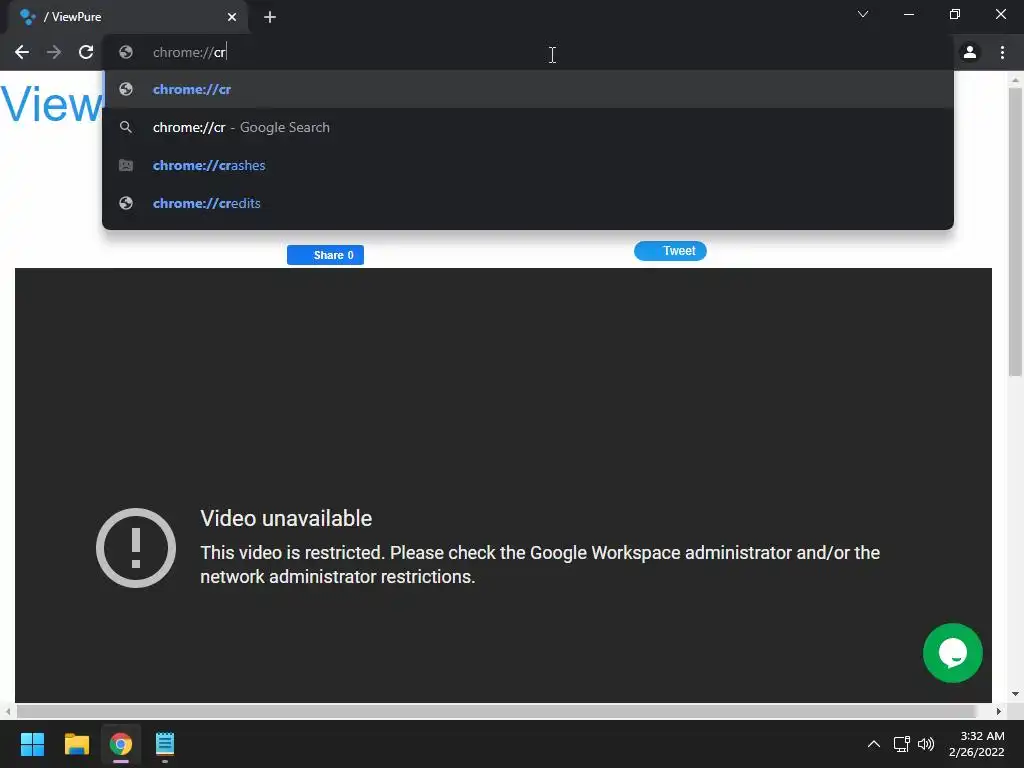Click the Share 0 button
The width and height of the screenshot is (1024, 768).
[325, 255]
